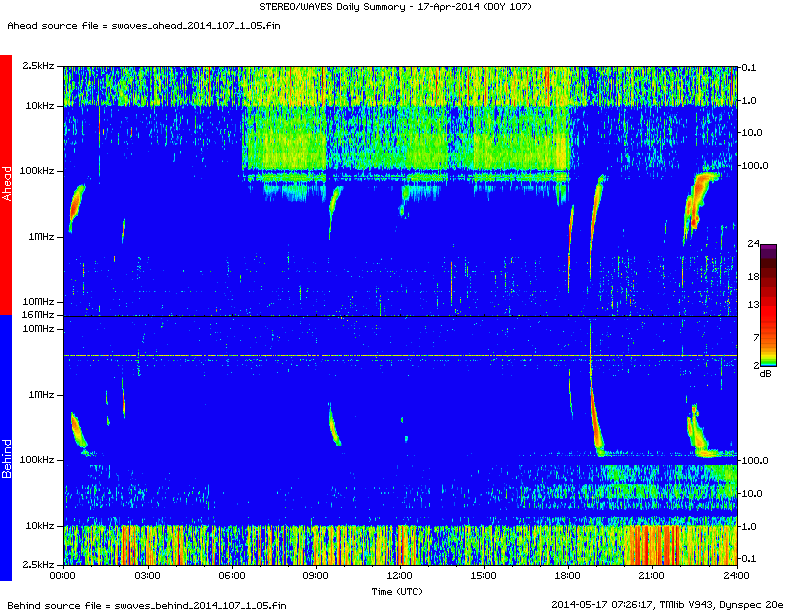Image resolution: width=792 pixels, height=612 pixels.
Task: Click the 10.0 right-axis label of Ahead panel
Action: [x=752, y=133]
